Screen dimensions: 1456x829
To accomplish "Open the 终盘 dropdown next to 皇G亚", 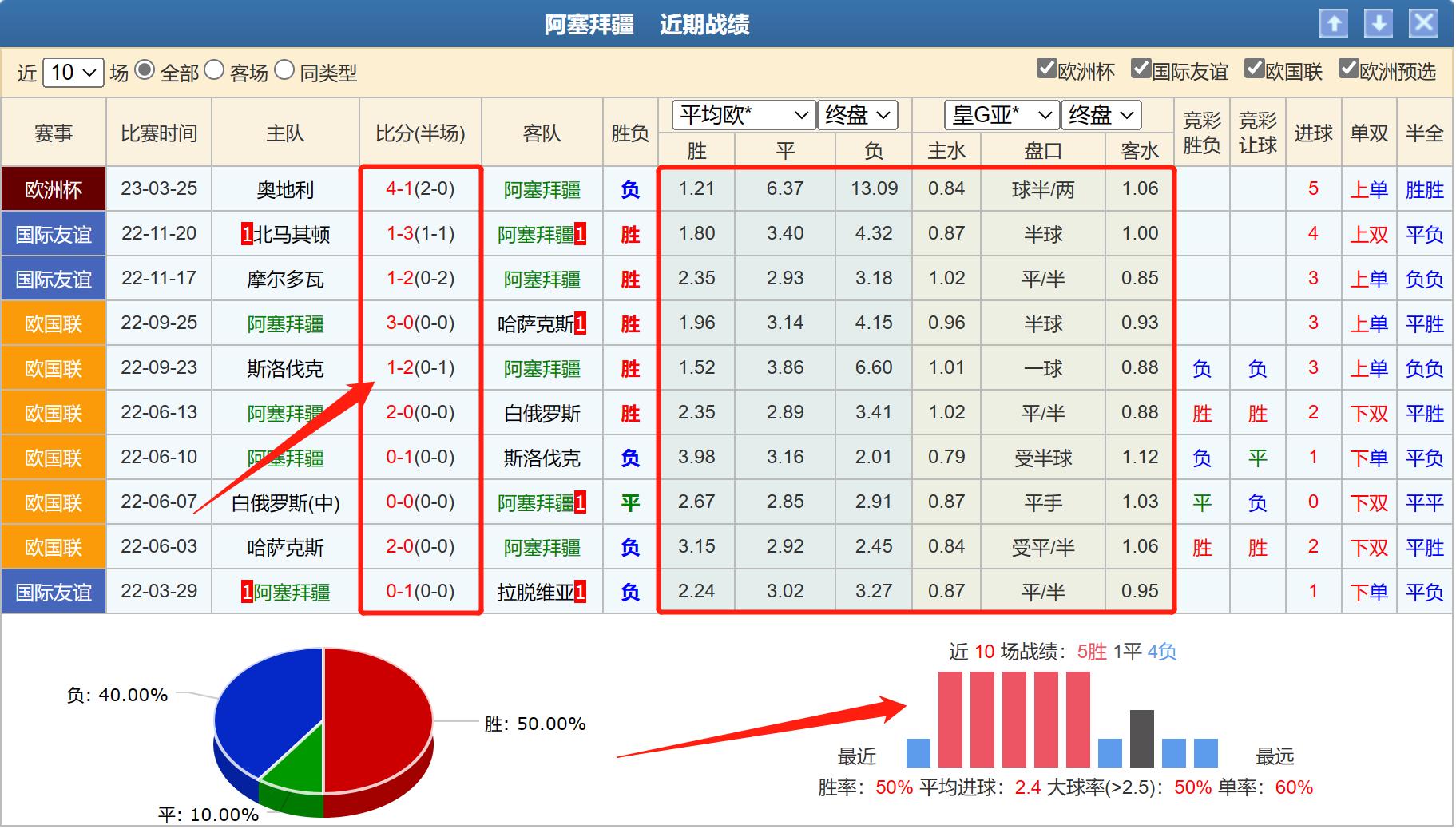I will point(1101,116).
